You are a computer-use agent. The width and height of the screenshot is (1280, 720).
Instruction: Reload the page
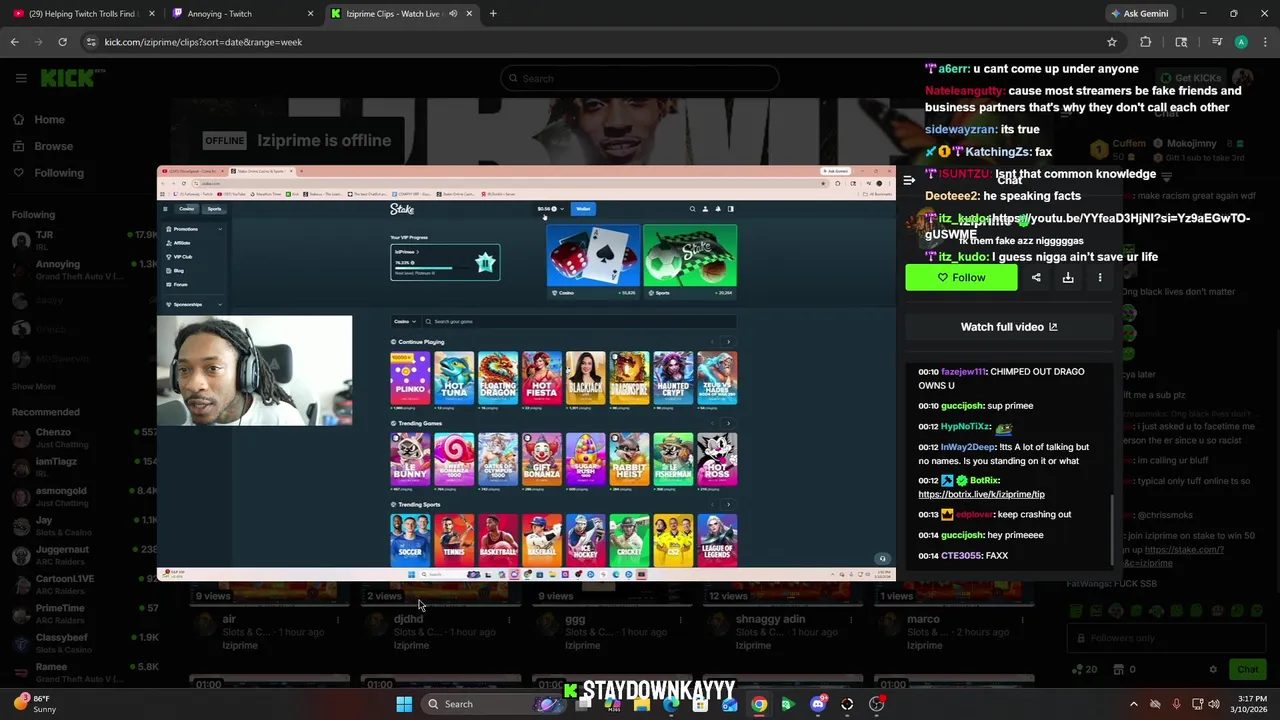62,42
